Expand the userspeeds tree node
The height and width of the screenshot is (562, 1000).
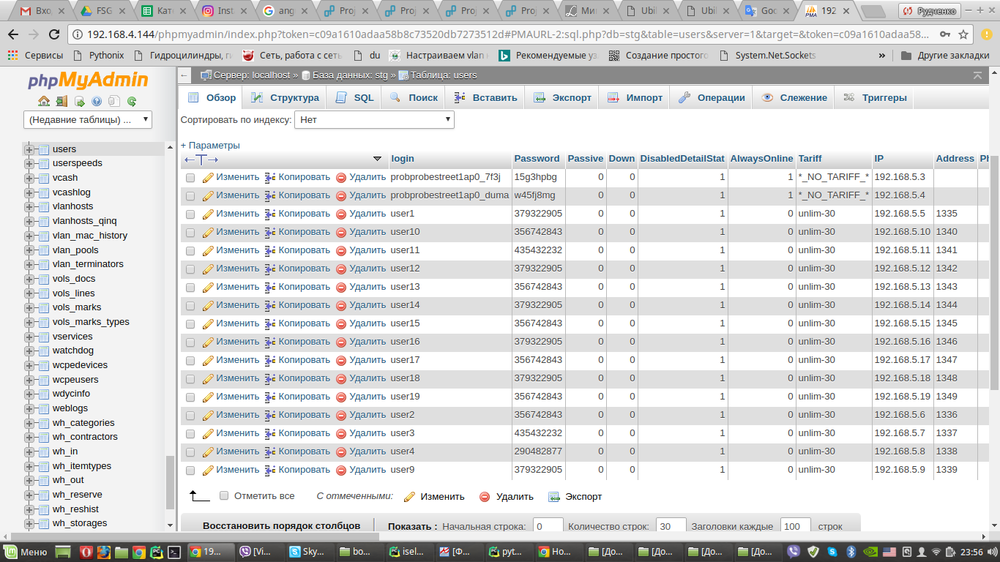coord(29,163)
